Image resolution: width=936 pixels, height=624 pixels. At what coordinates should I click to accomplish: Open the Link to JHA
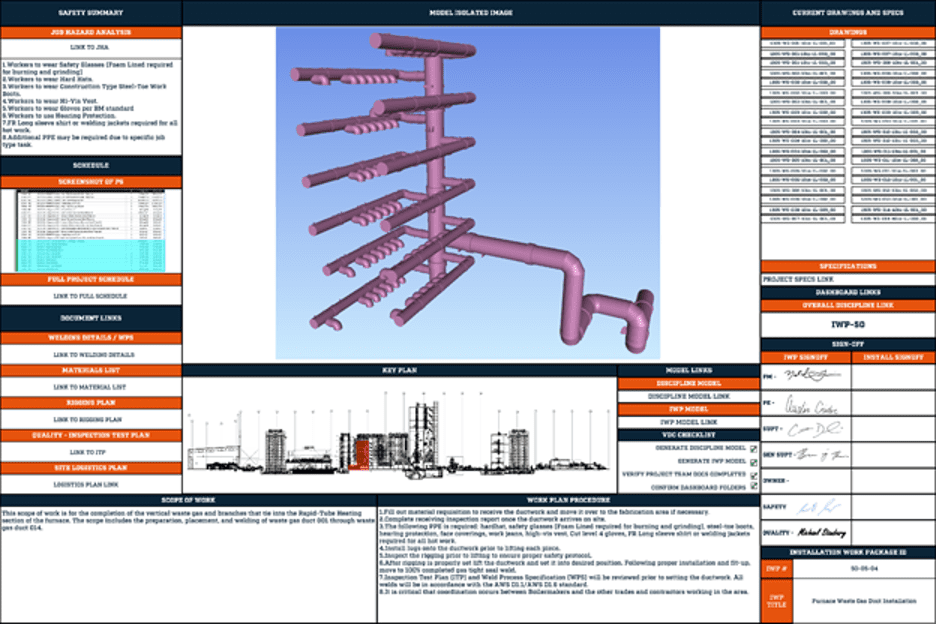click(x=90, y=47)
